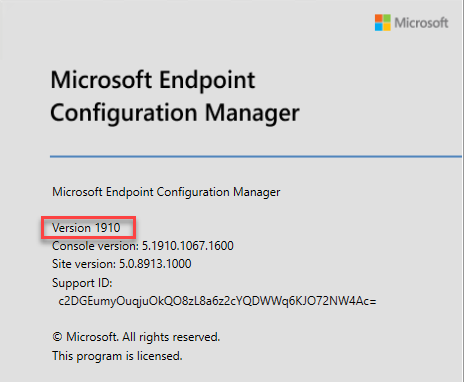
Task: Click the copyright © symbol
Action: pyautogui.click(x=57, y=337)
